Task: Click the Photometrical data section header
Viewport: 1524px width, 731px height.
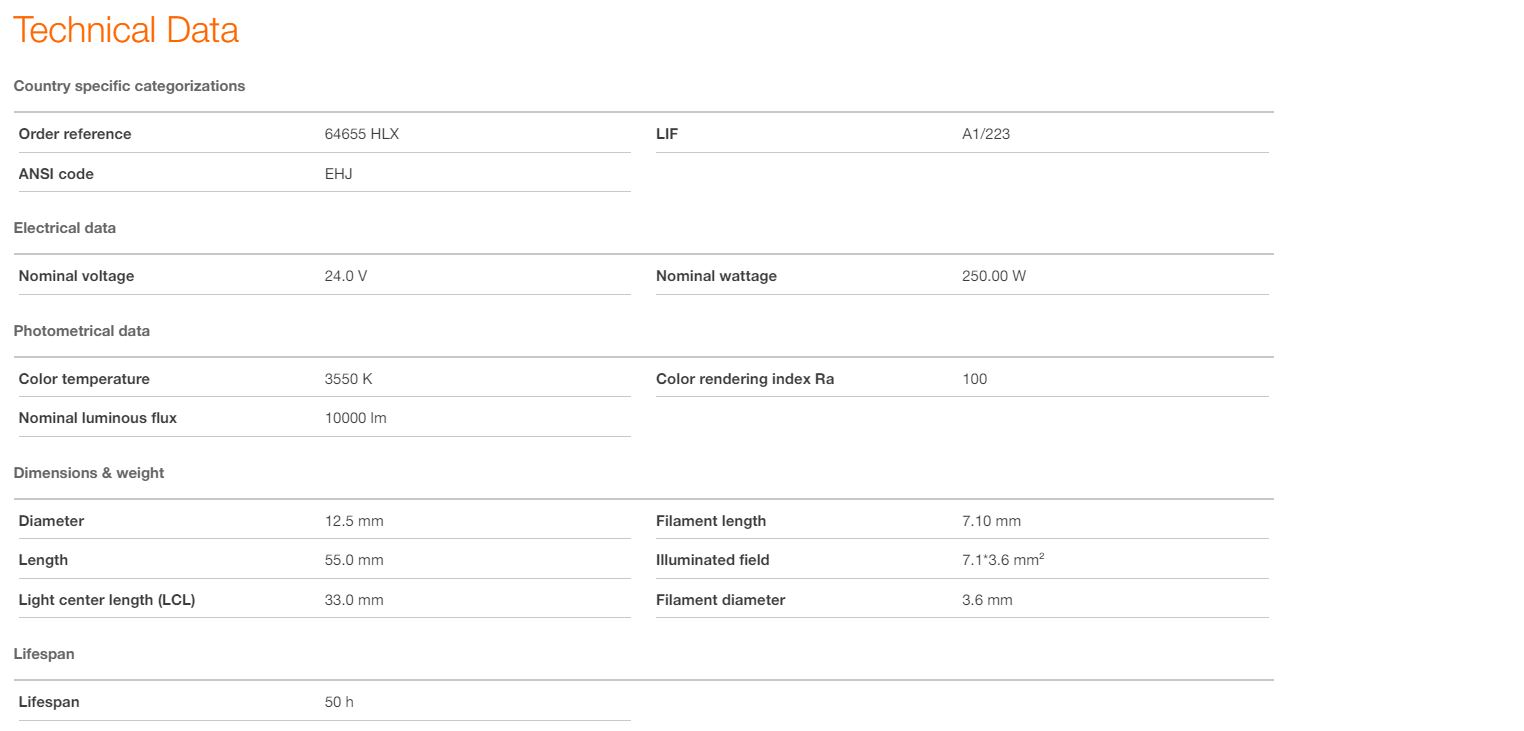Action: (81, 331)
